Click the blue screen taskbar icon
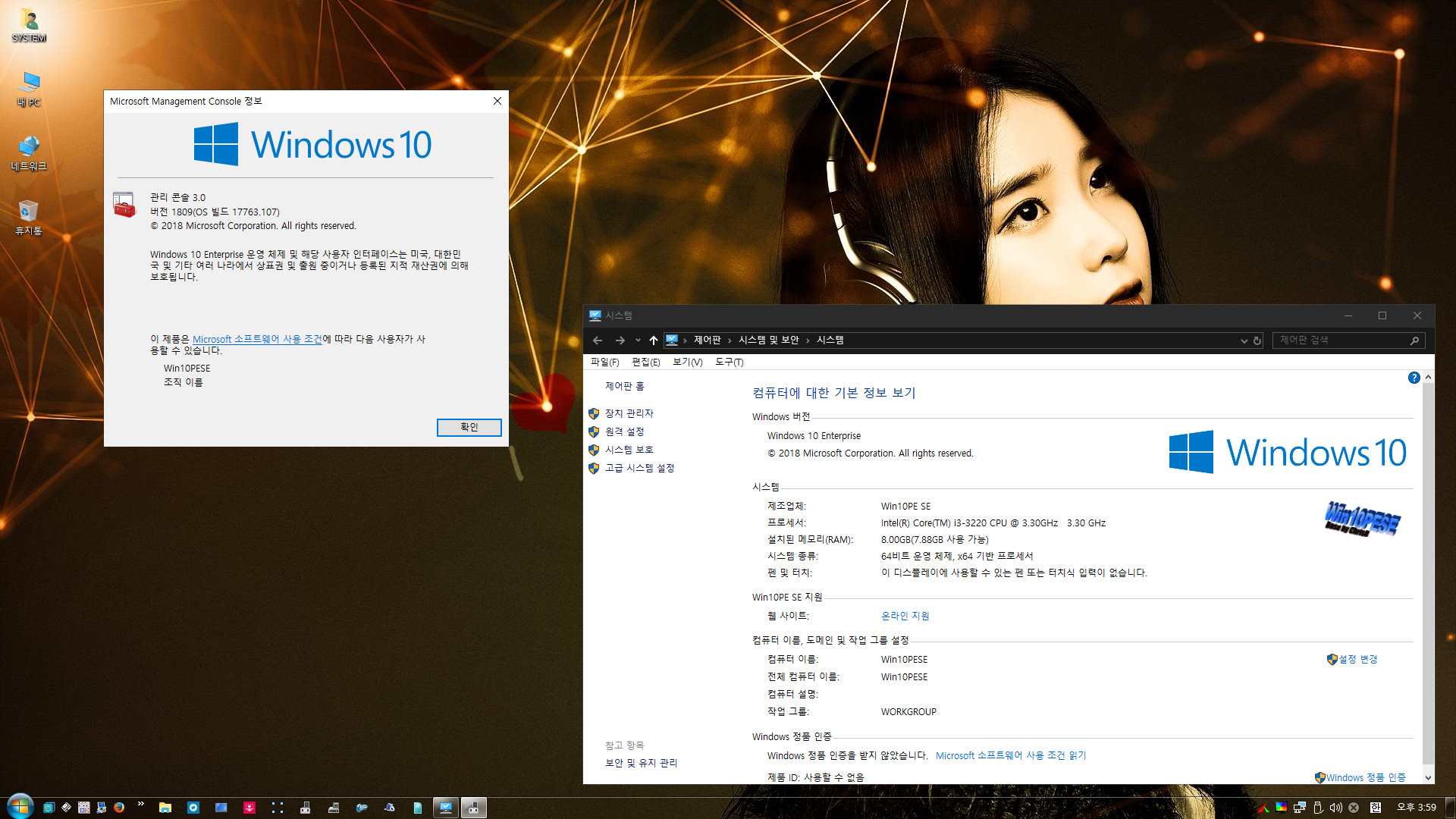Screen dimensions: 1456x819 pos(221,808)
